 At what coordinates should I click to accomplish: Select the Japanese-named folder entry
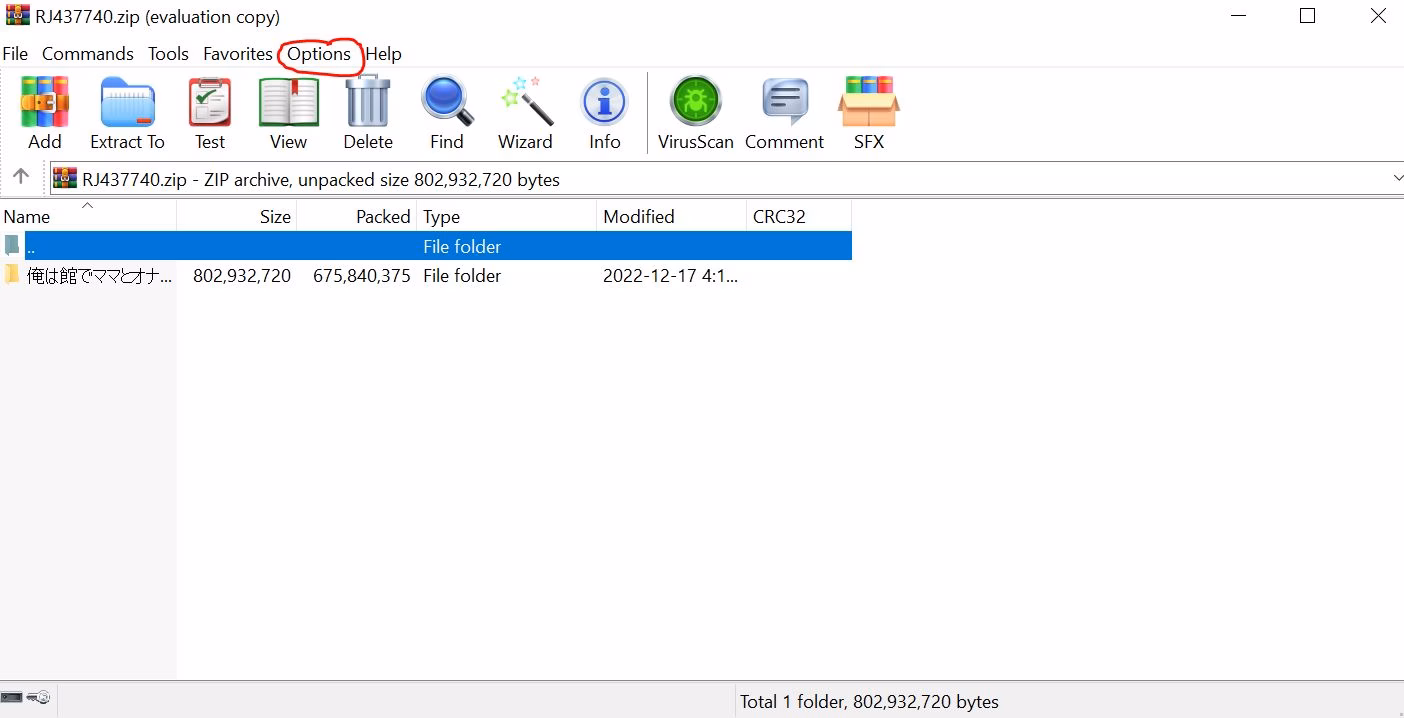(x=98, y=276)
